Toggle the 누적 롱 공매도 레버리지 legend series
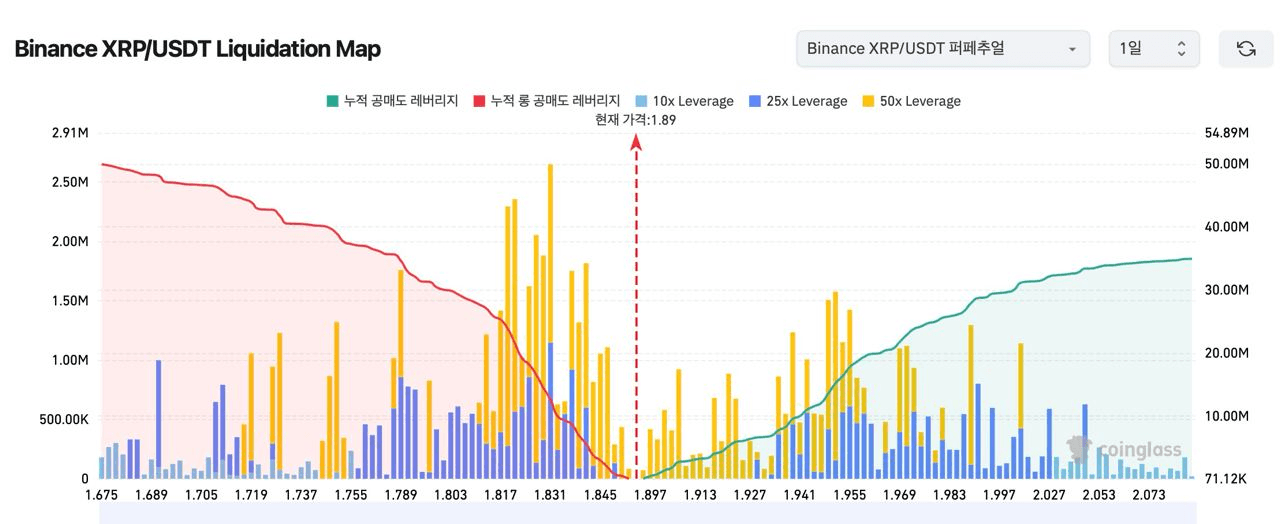 click(548, 101)
